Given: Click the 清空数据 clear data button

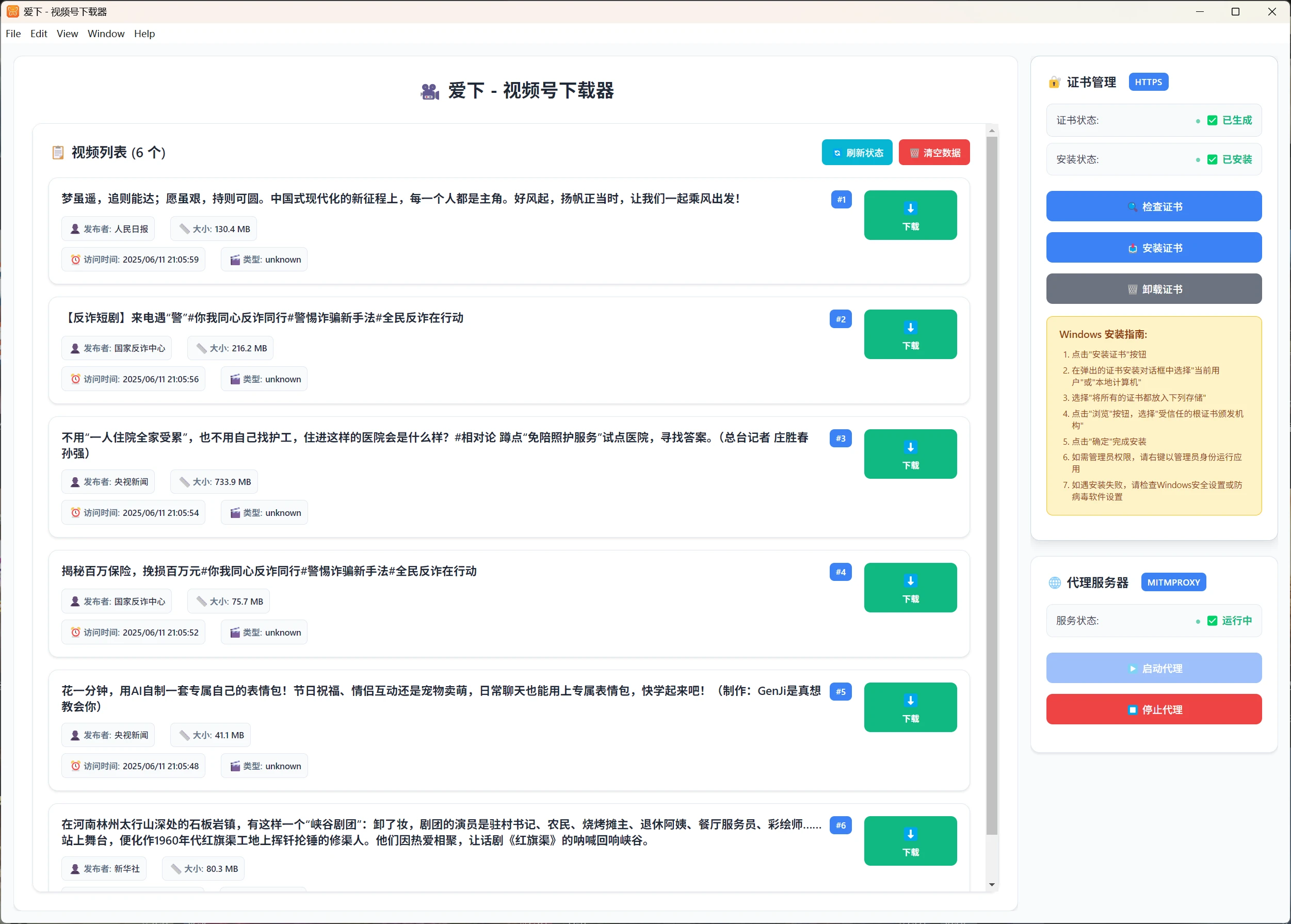Looking at the screenshot, I should click(934, 153).
